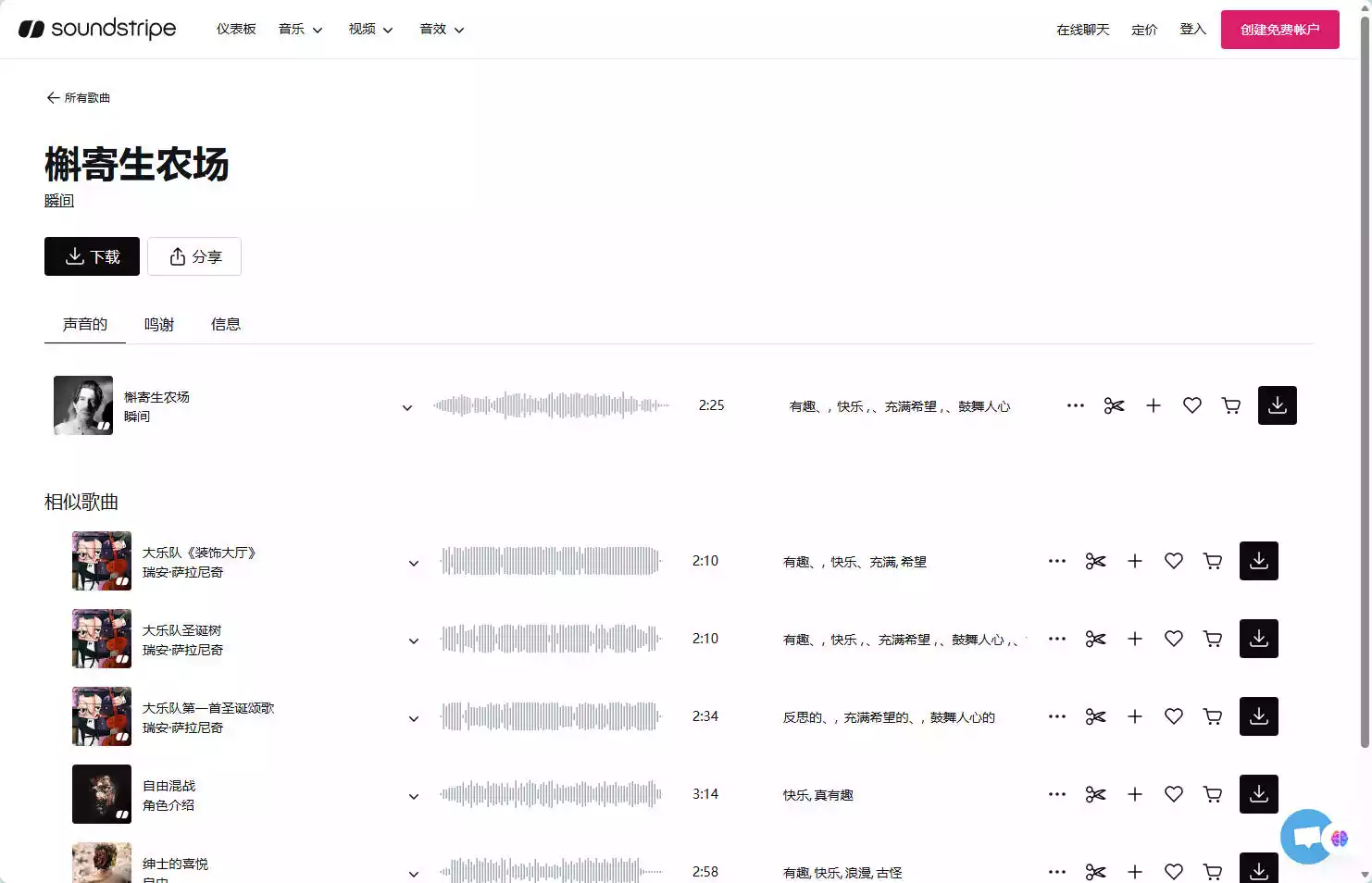Favorite 大乐队圣诞树 with heart icon
The width and height of the screenshot is (1372, 883).
(1174, 639)
